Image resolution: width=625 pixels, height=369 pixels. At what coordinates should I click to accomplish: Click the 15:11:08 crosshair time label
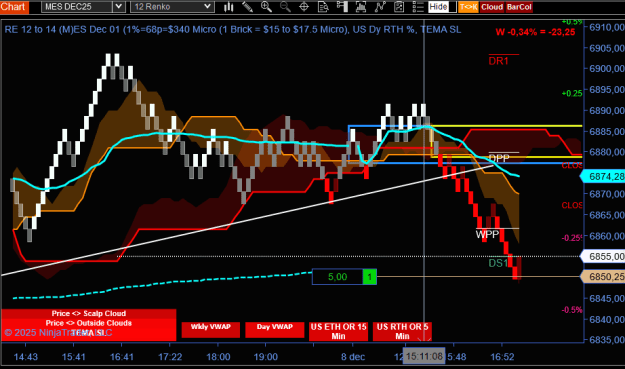(x=424, y=356)
